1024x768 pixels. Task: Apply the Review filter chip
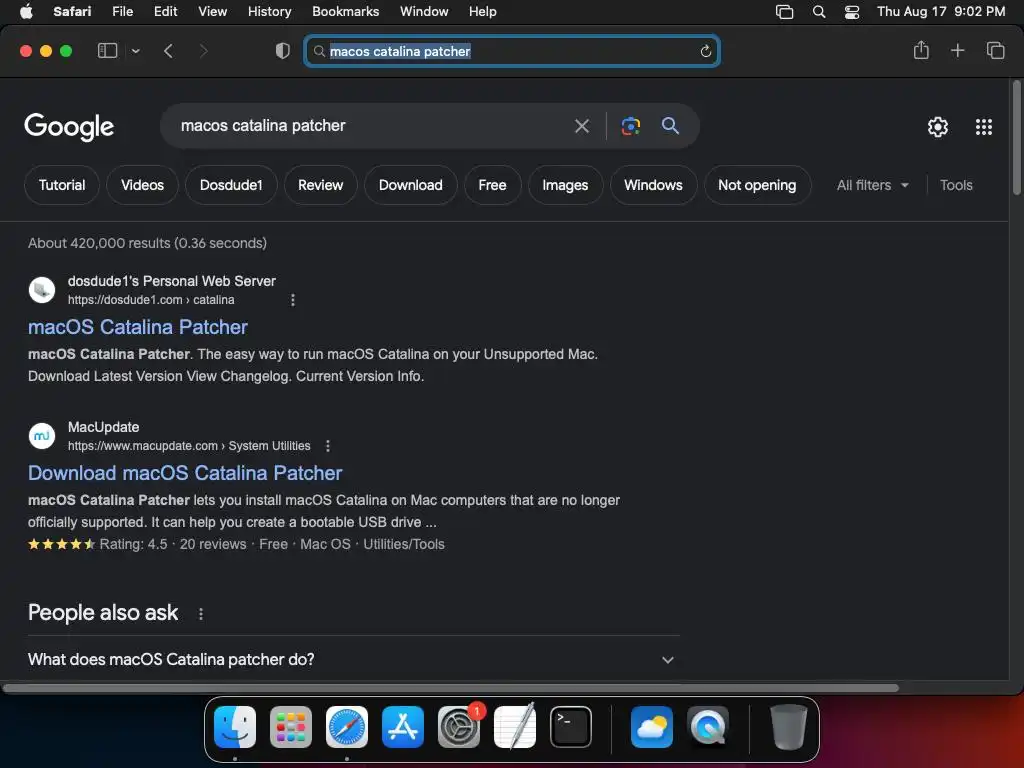click(321, 185)
